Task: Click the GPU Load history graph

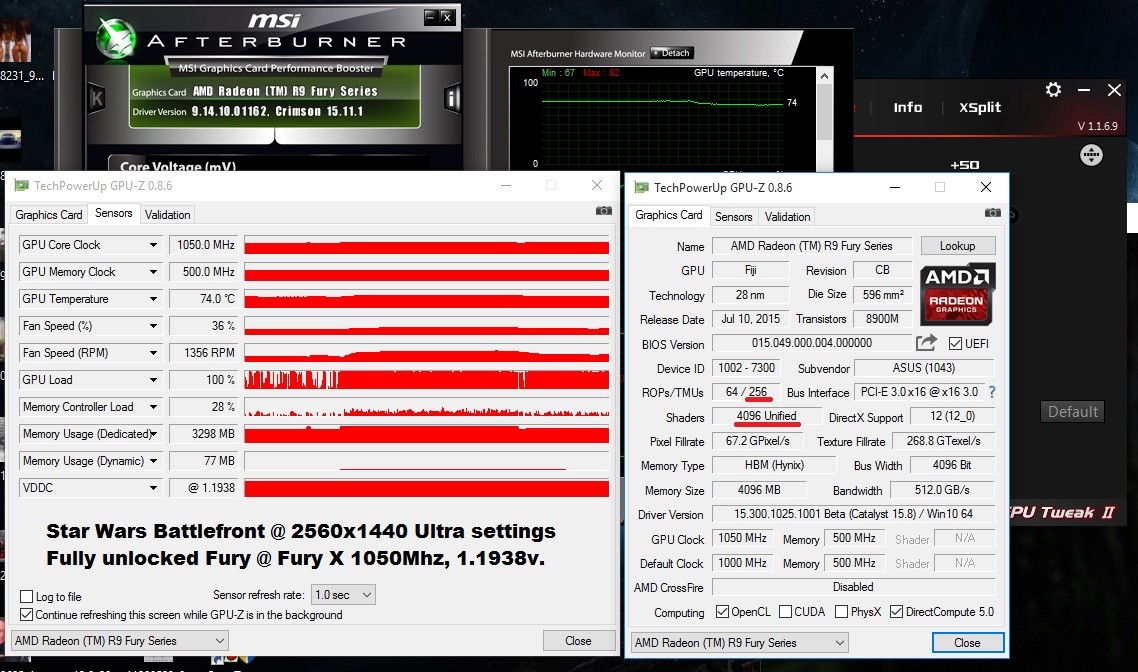Action: tap(427, 380)
